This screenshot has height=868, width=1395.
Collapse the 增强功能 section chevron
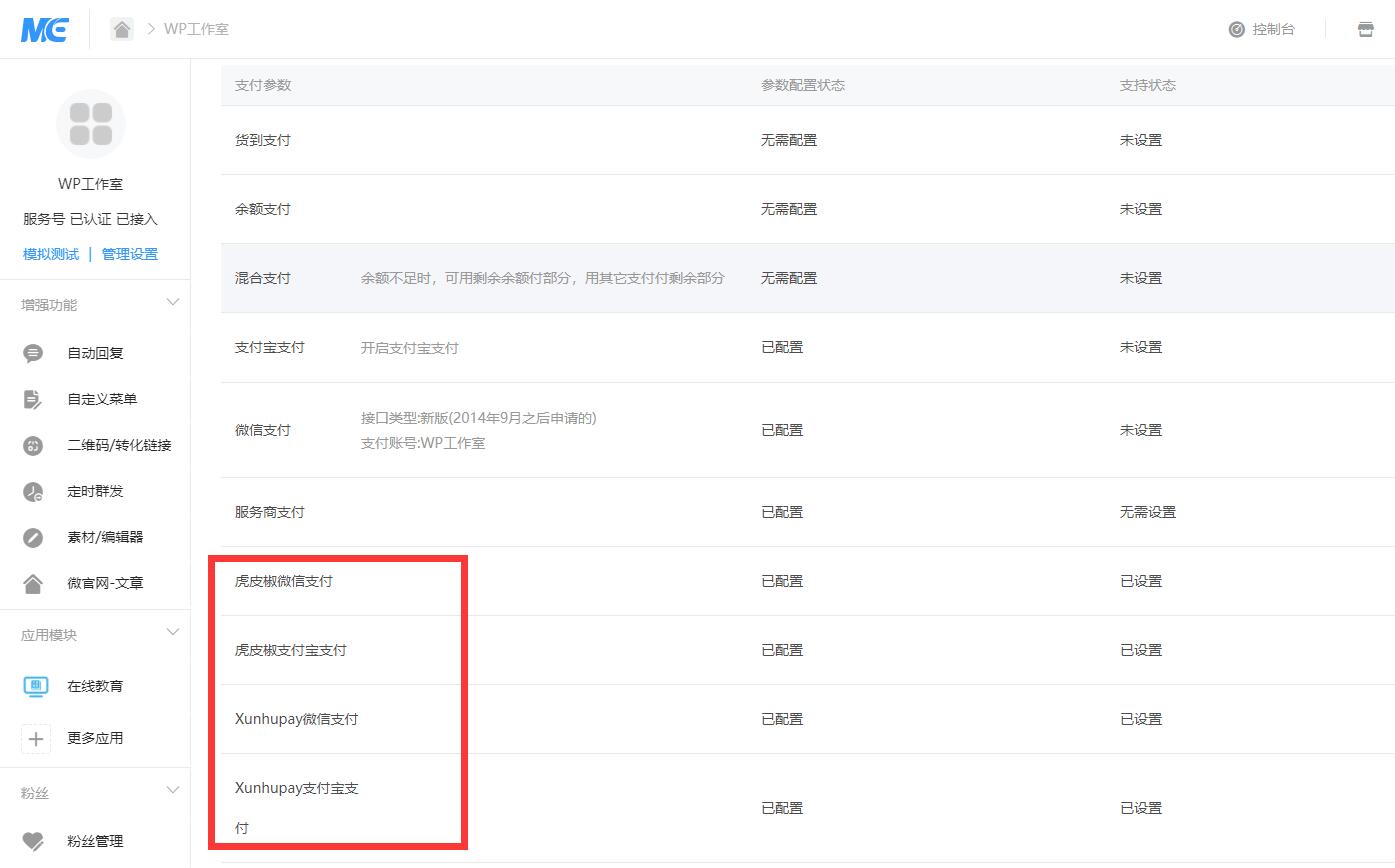pyautogui.click(x=172, y=303)
